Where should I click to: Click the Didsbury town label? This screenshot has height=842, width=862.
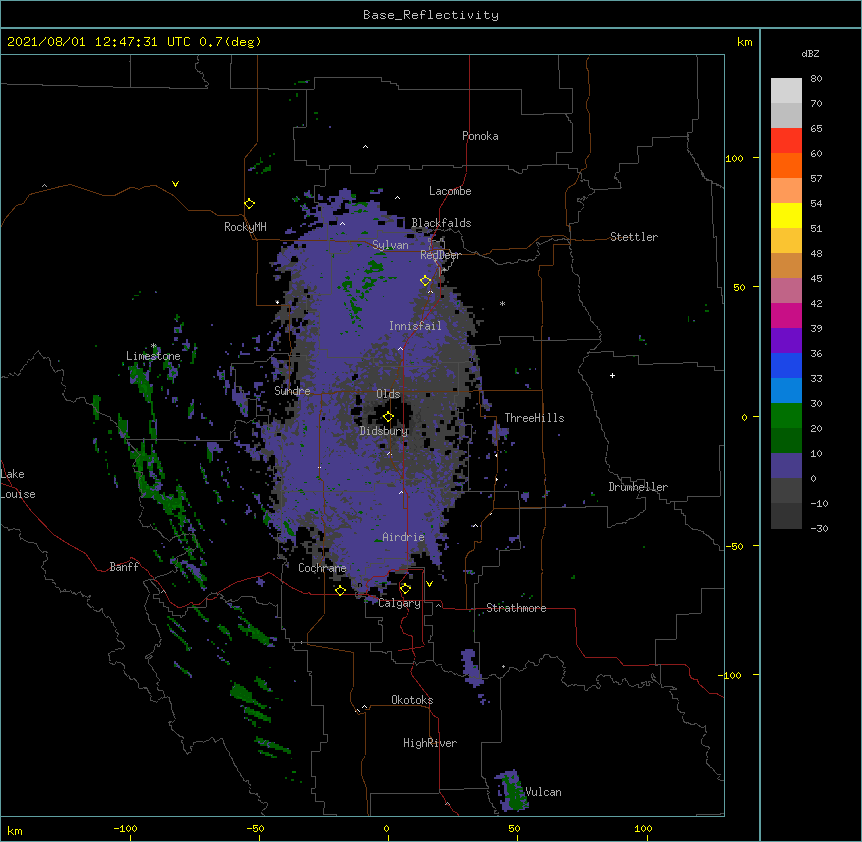[384, 431]
